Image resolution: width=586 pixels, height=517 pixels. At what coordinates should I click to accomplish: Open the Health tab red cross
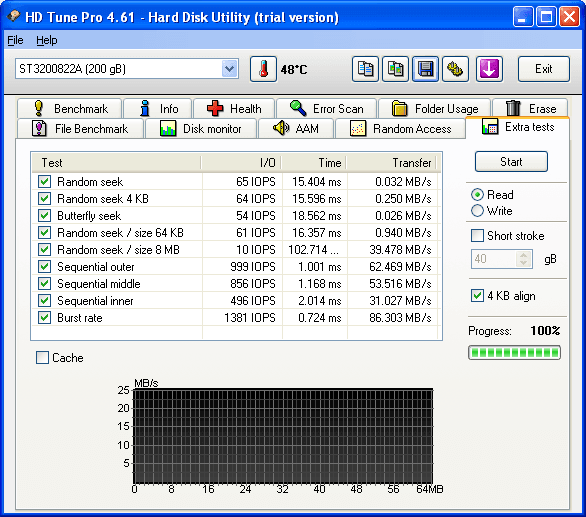[x=234, y=108]
